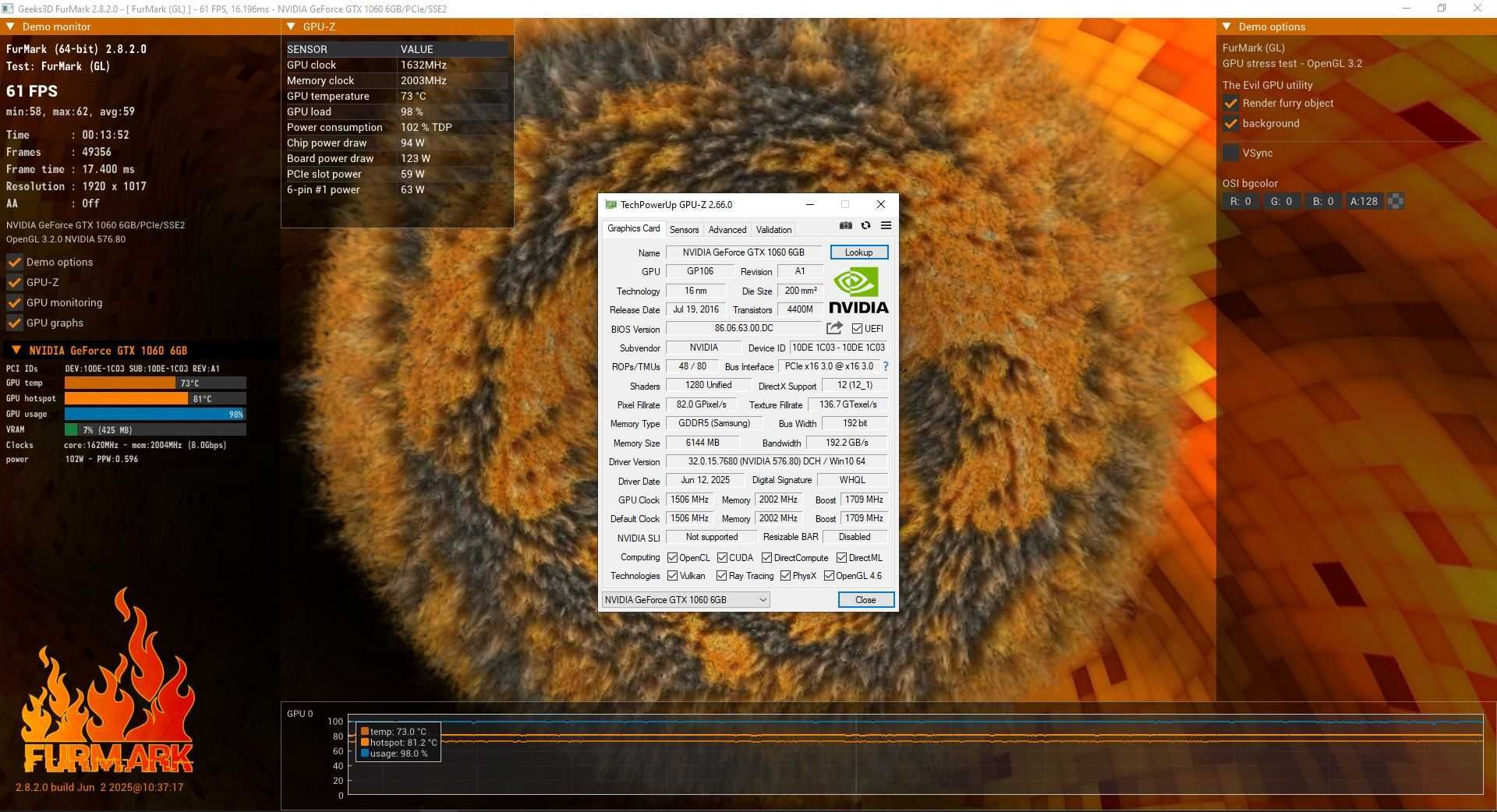
Task: Click the VRAM 7% usage bar
Action: (x=155, y=429)
